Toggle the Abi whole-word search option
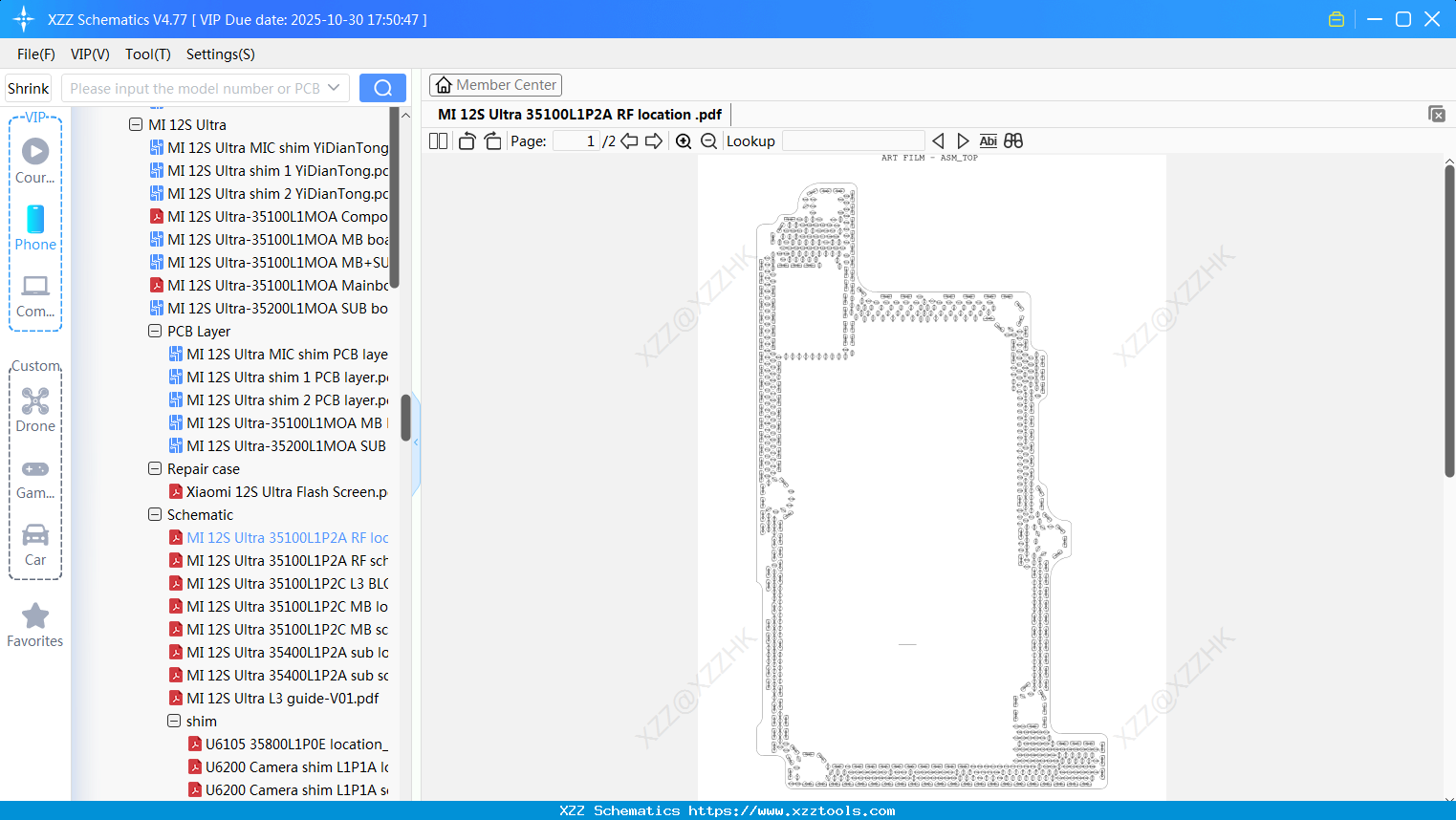 point(988,140)
